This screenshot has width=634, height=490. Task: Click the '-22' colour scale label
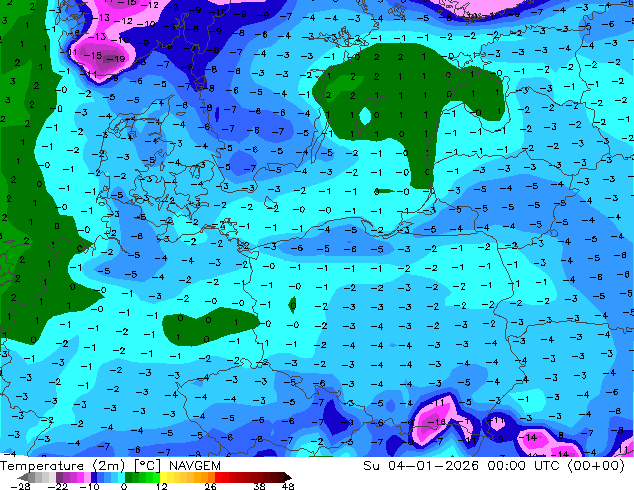point(58,486)
